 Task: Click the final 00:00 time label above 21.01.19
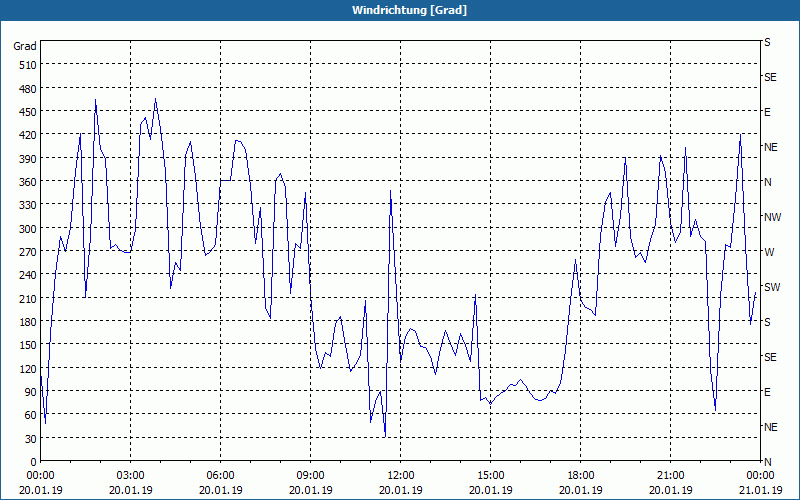point(760,476)
